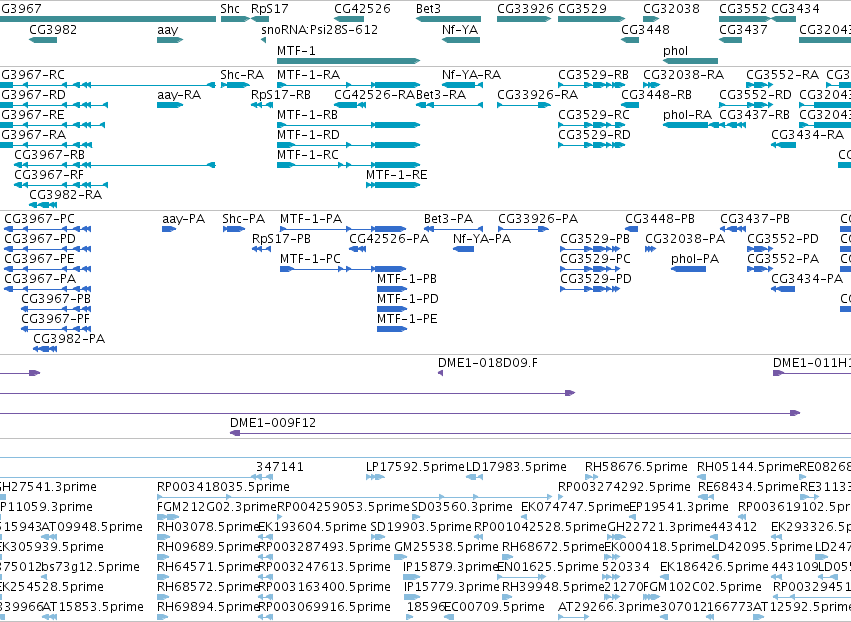Open the aay-RA transcript label

point(179,95)
